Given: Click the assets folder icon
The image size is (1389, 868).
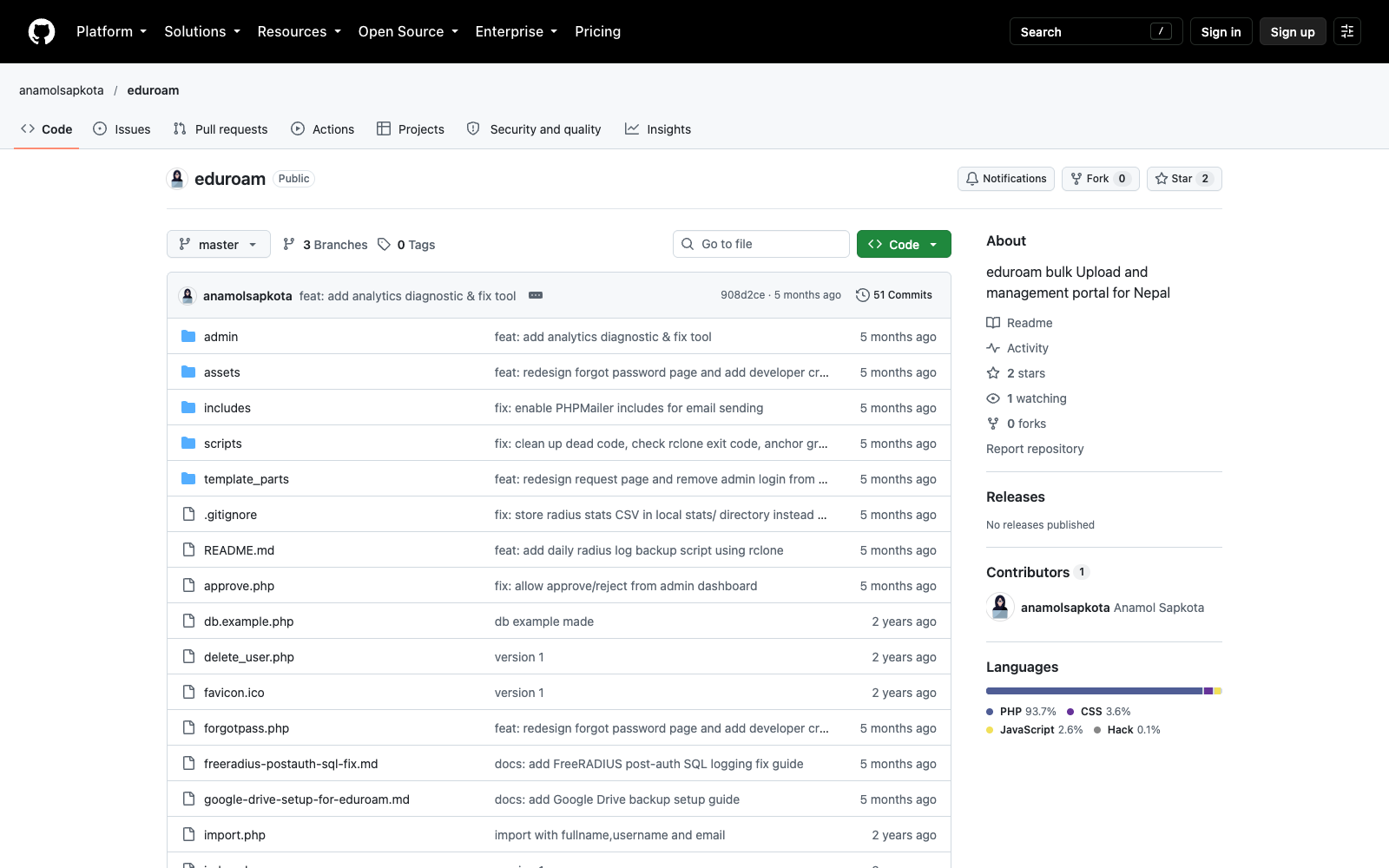Looking at the screenshot, I should tap(188, 372).
